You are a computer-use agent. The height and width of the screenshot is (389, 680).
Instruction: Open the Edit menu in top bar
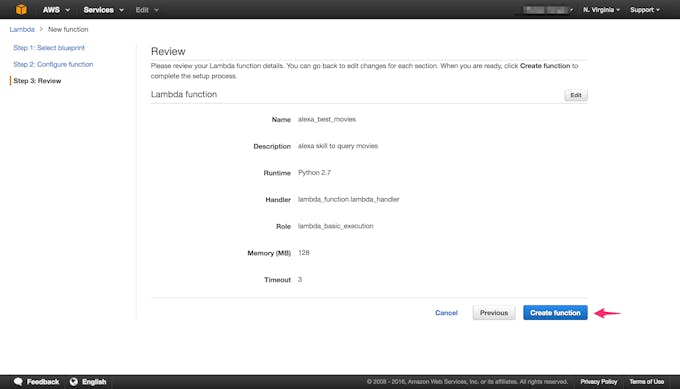[147, 10]
